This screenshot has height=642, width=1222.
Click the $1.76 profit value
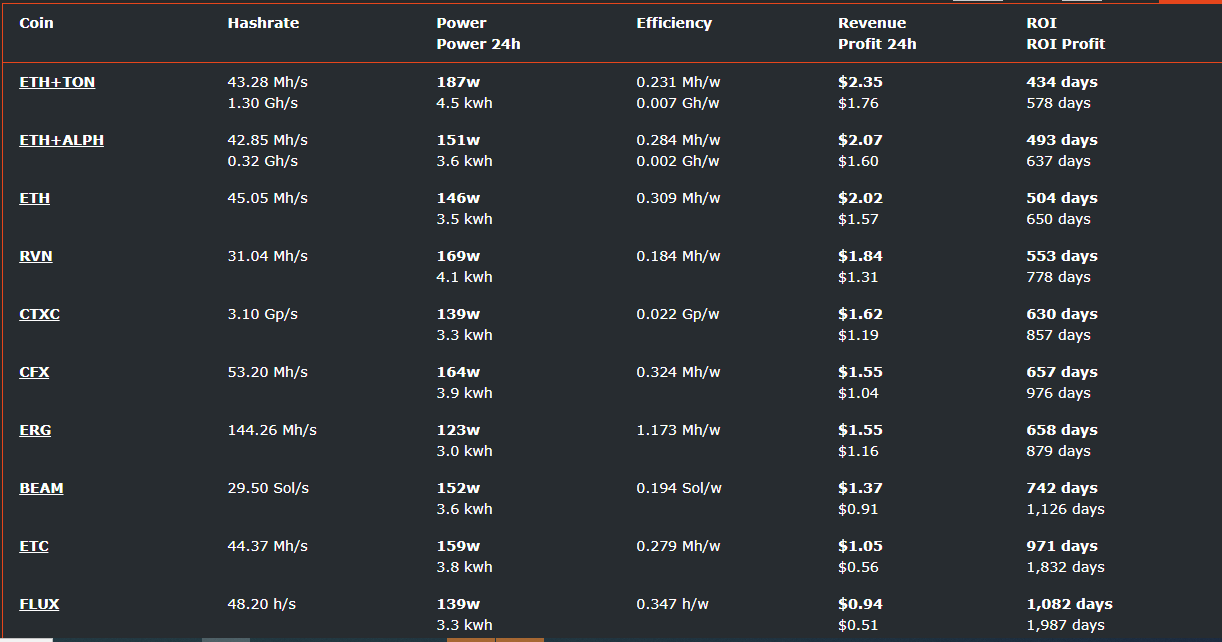coord(858,103)
